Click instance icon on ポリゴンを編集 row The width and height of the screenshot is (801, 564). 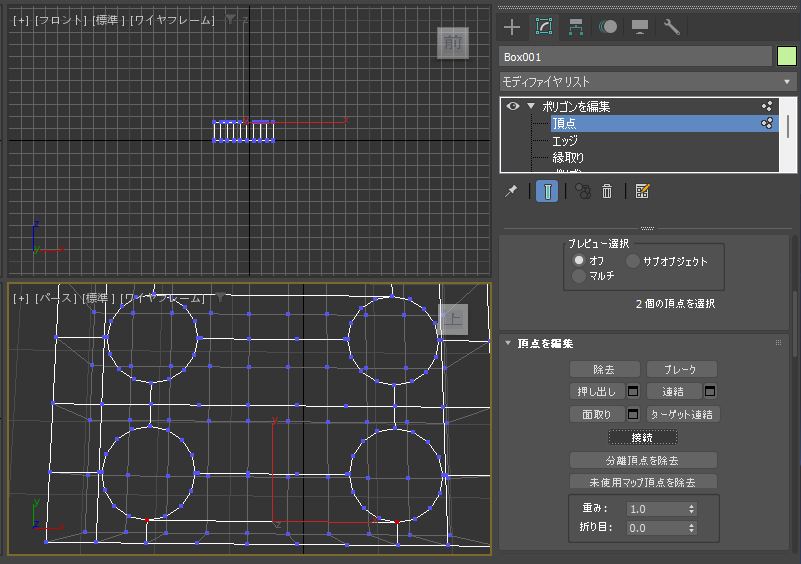pos(767,106)
